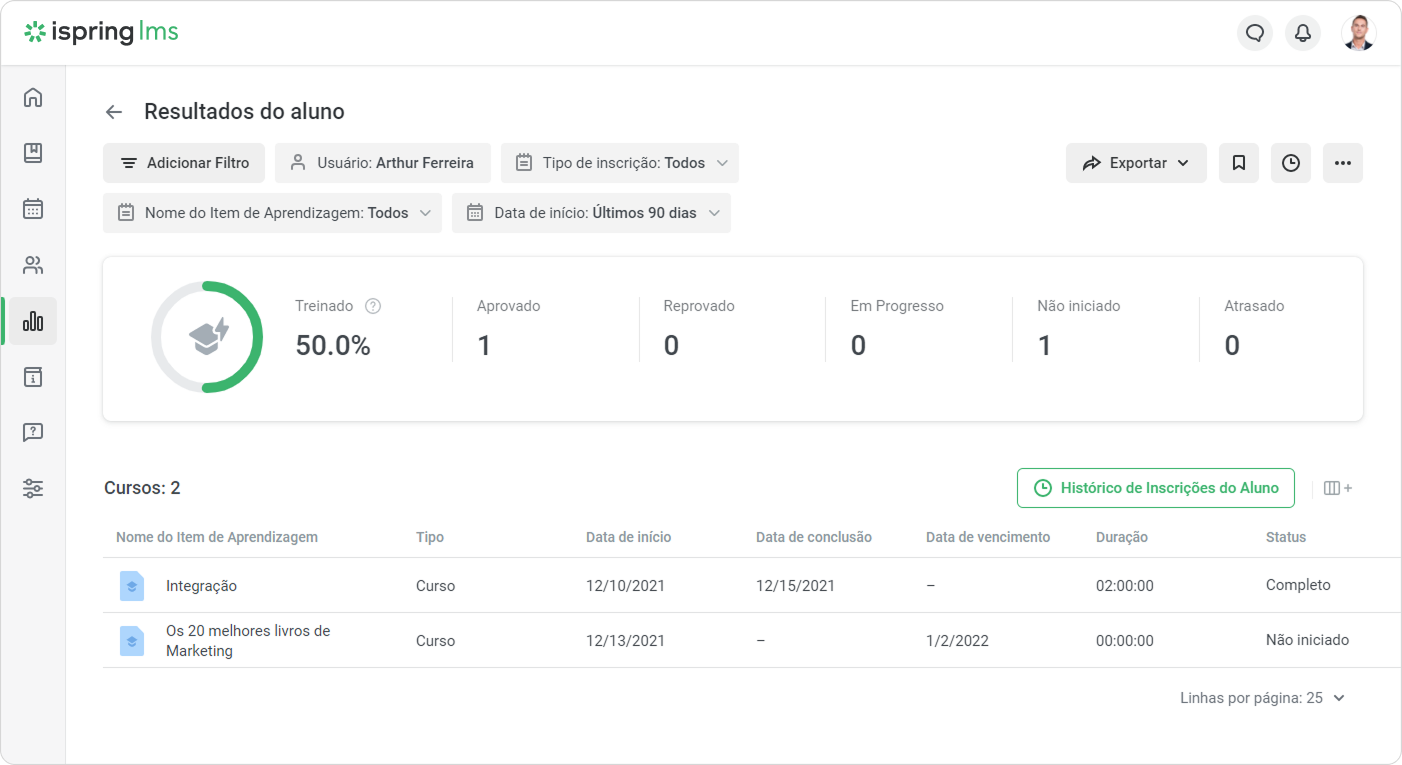Image resolution: width=1402 pixels, height=765 pixels.
Task: Click the add columns icon
Action: (1337, 488)
